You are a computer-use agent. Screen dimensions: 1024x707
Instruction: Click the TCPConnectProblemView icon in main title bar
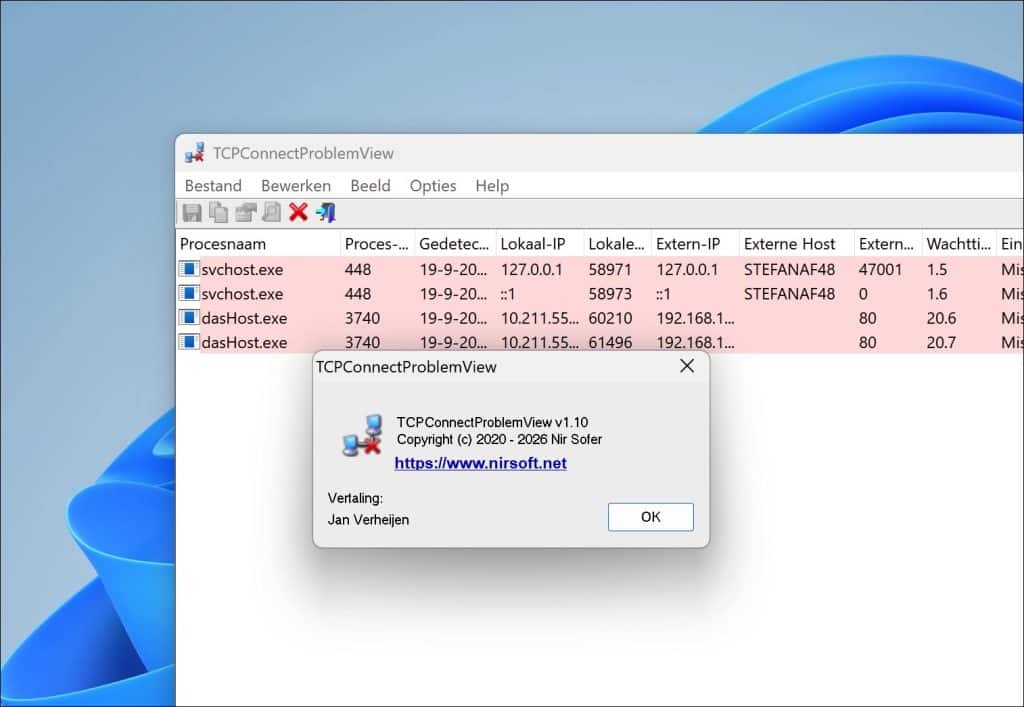point(194,153)
